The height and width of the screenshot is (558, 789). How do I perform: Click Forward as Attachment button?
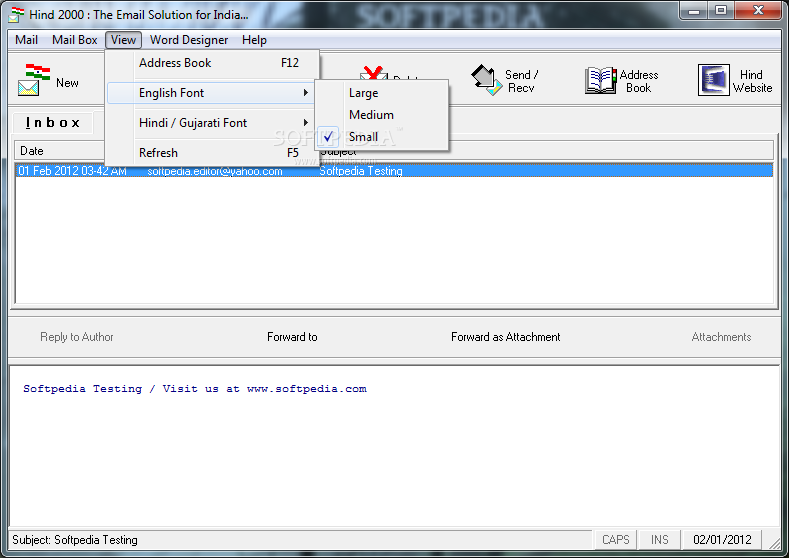click(505, 337)
